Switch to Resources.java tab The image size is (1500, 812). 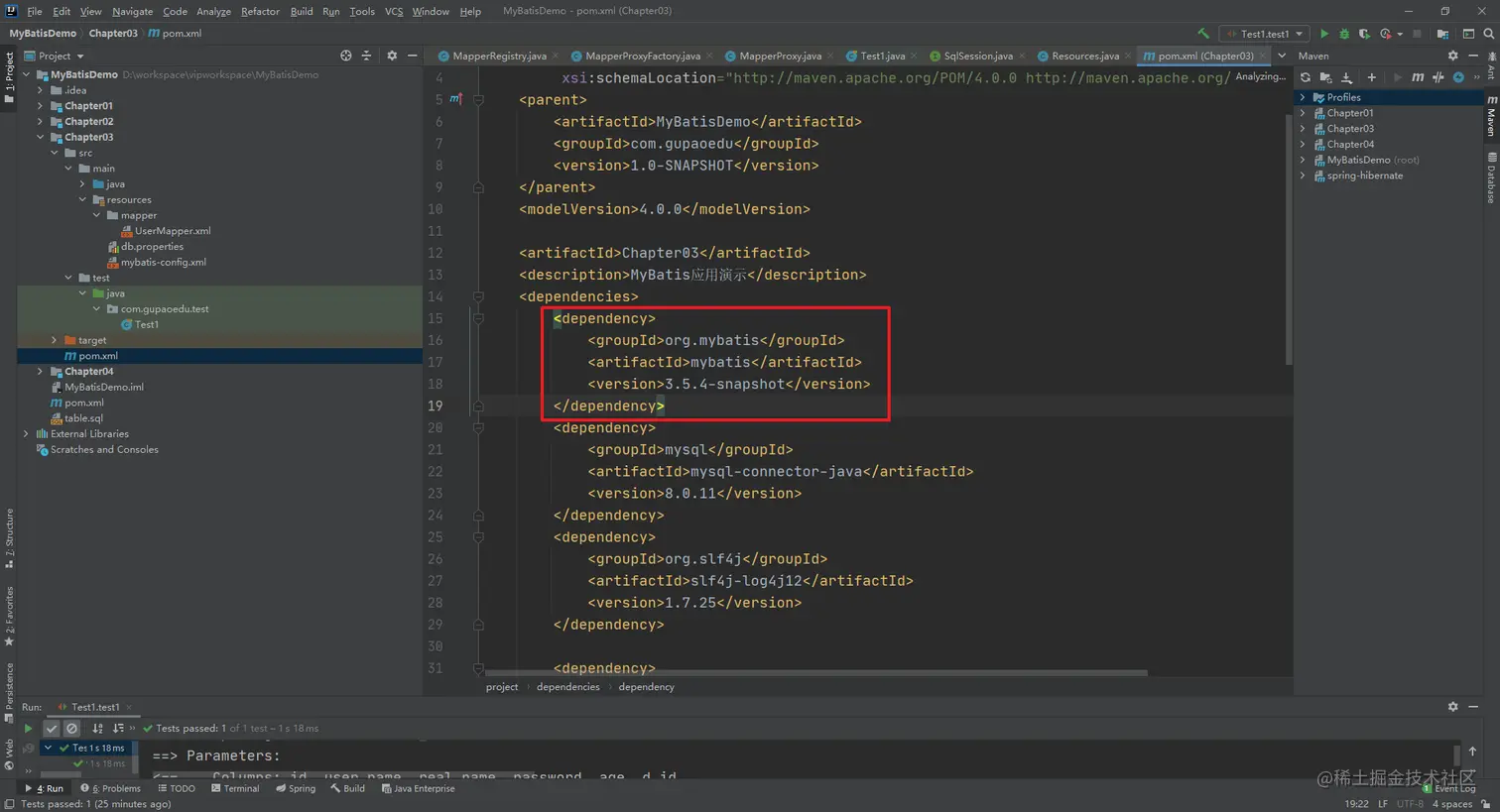(1085, 56)
